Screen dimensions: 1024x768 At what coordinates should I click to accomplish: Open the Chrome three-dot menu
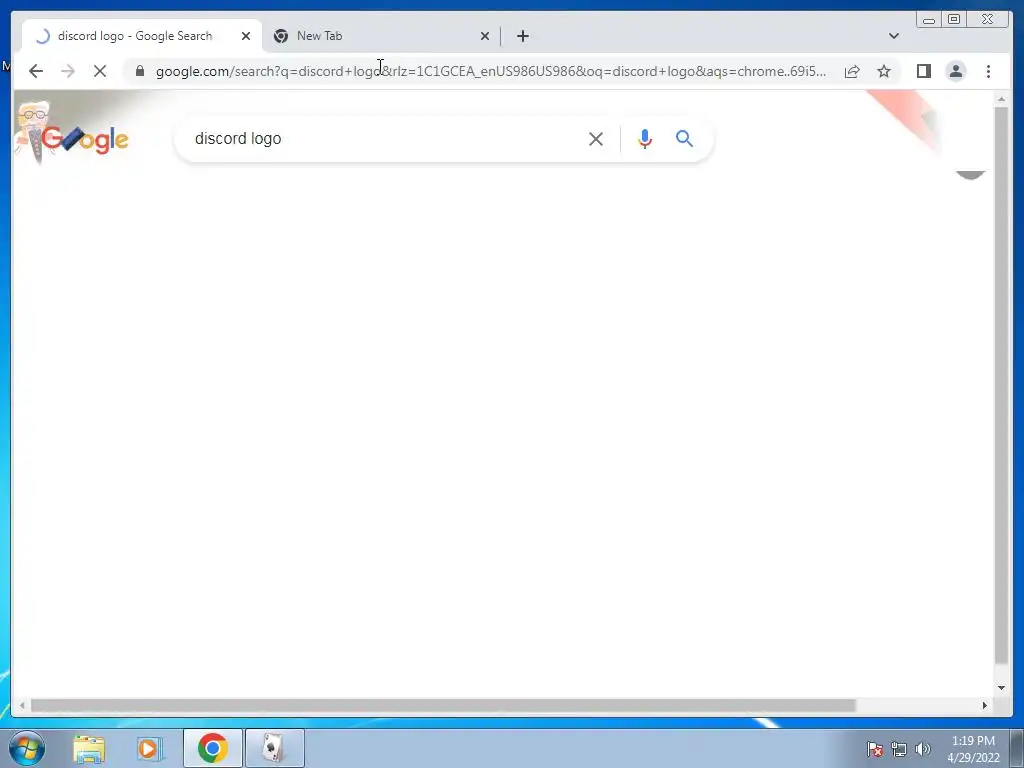click(x=988, y=71)
